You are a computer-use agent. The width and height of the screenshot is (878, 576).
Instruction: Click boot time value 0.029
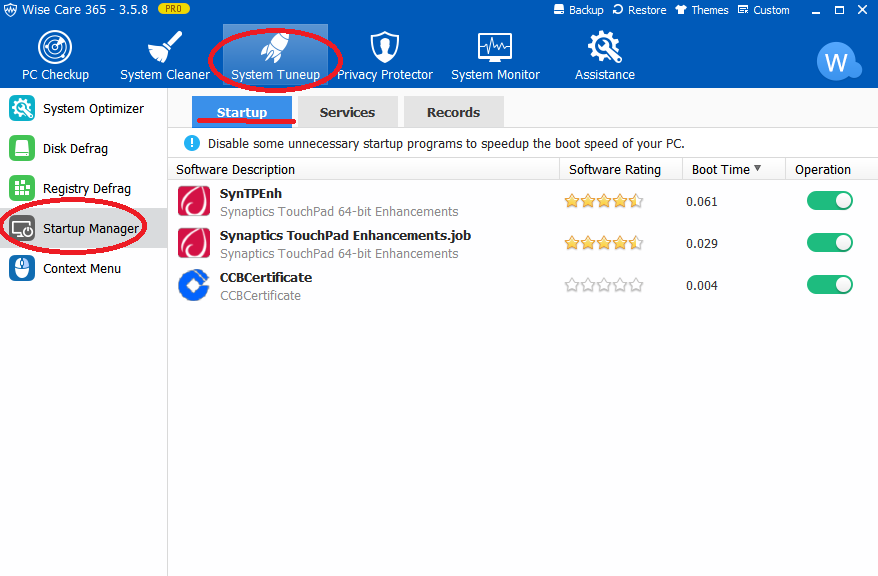(702, 243)
